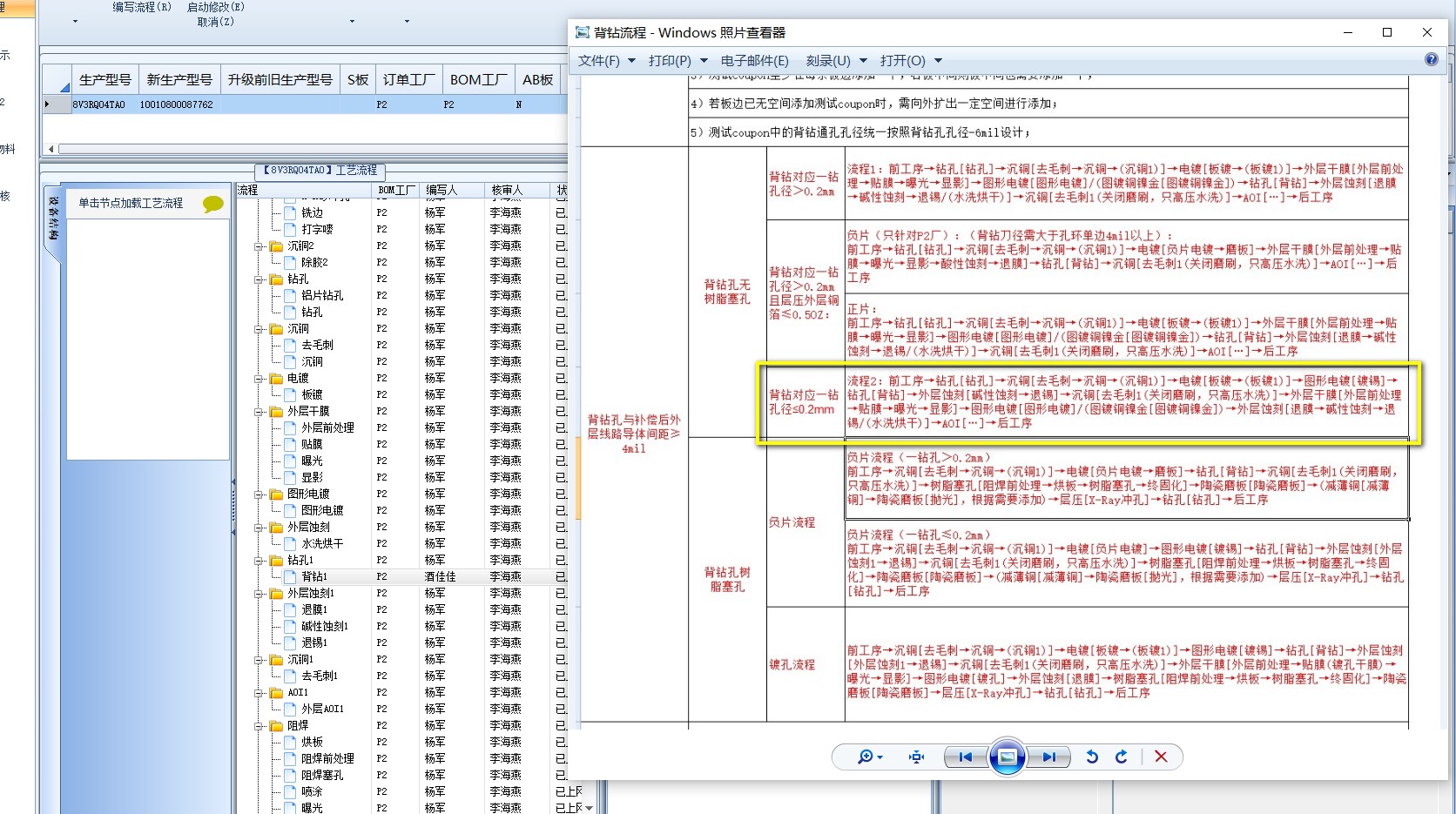
Task: Click the 电镀 folder icon
Action: [276, 379]
